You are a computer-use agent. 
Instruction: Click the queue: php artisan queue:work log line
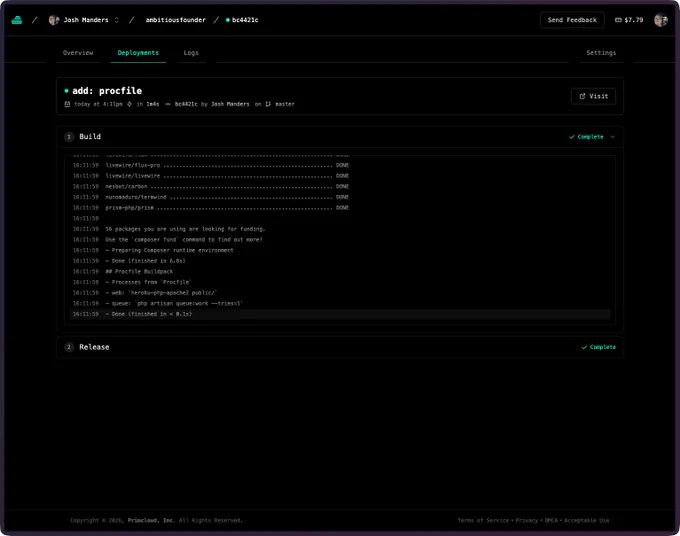[x=340, y=304]
